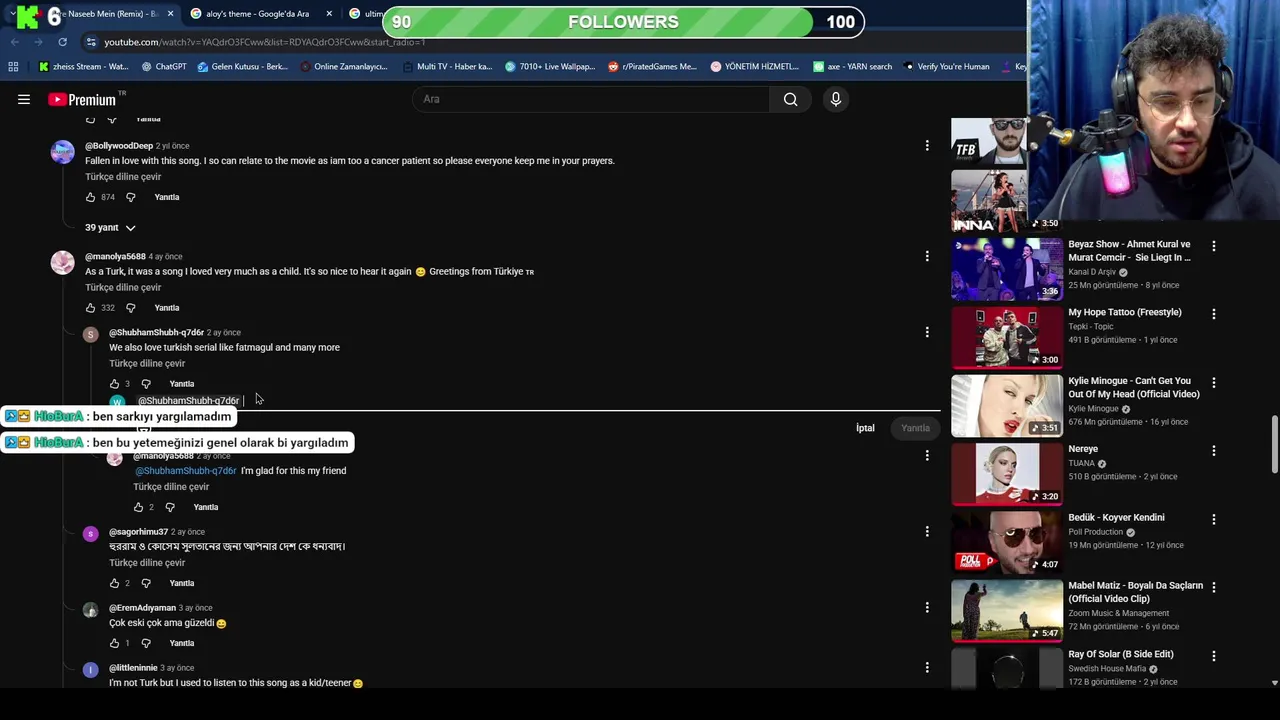Image resolution: width=1280 pixels, height=720 pixels.
Task: Dislike the @EremAdıyaman reply
Action: (x=146, y=643)
